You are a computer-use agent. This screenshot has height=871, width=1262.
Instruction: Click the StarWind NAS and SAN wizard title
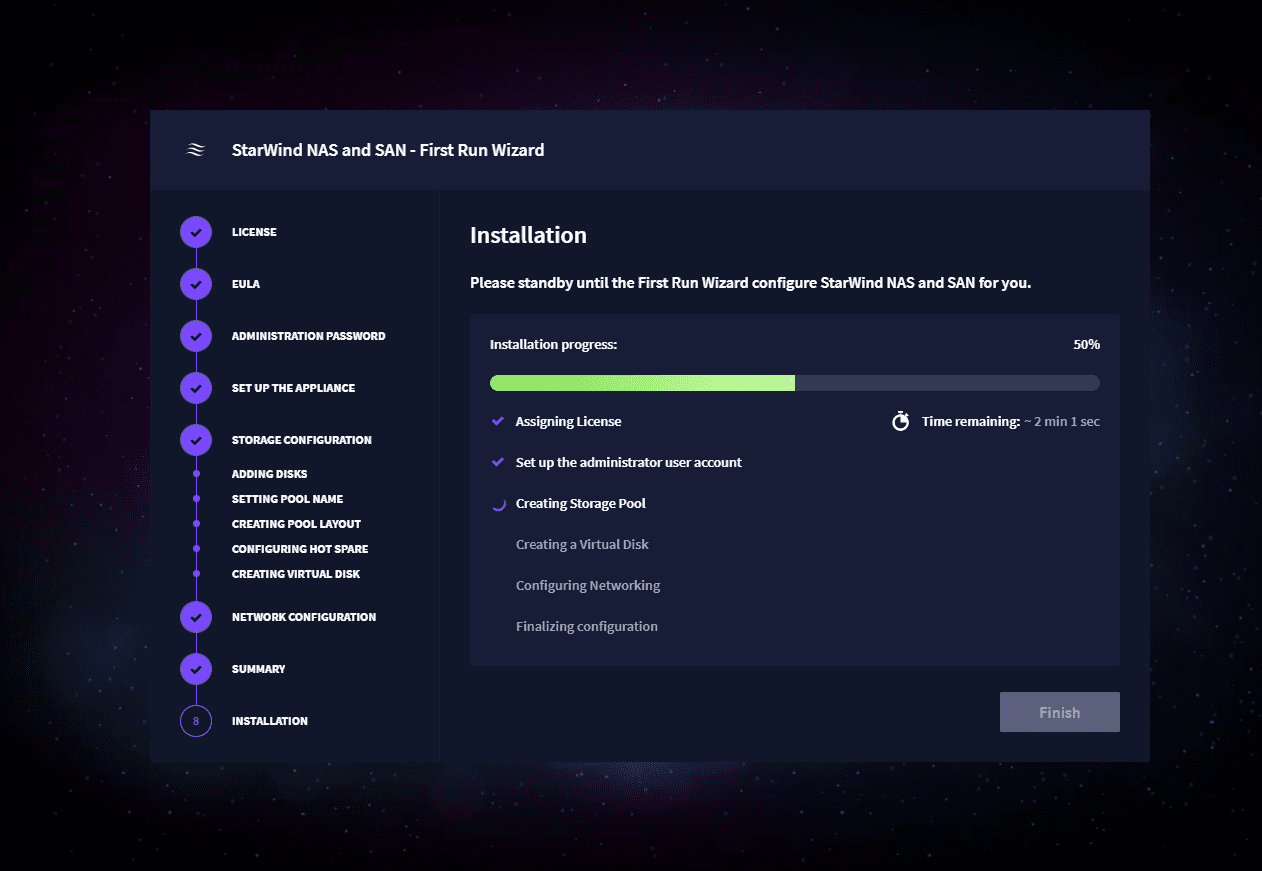(388, 150)
